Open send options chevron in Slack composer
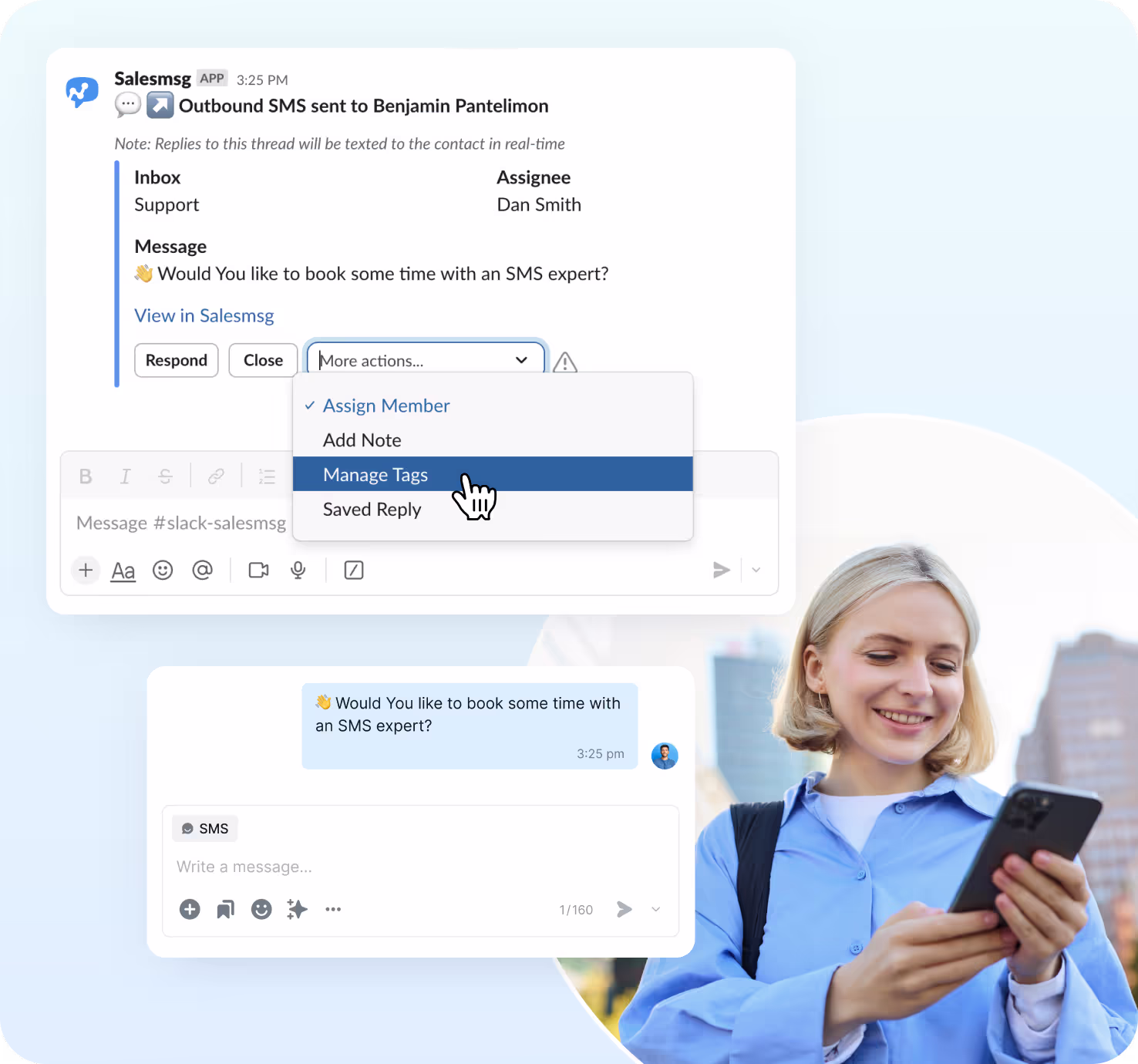Image resolution: width=1138 pixels, height=1064 pixels. (x=756, y=571)
